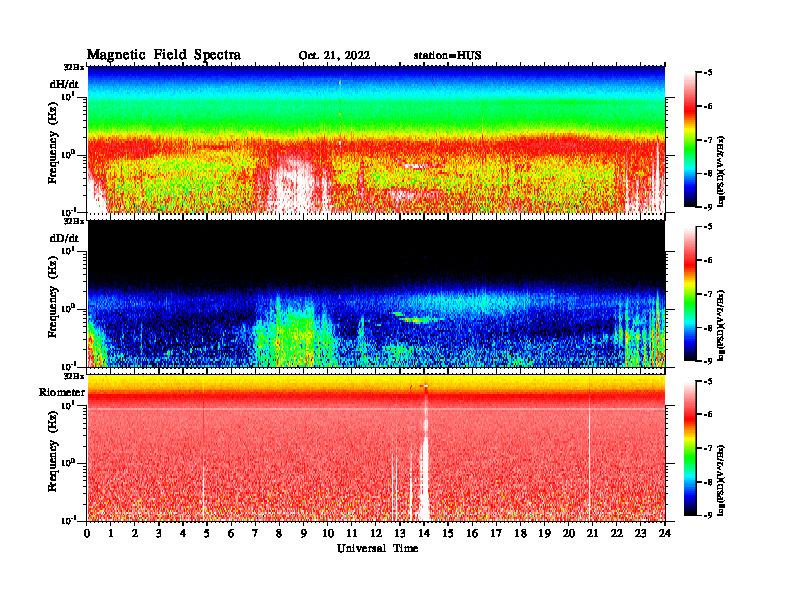Screen dimensions: 792x612
Task: Click the dH/dt spectrogram plot
Action: click(376, 139)
